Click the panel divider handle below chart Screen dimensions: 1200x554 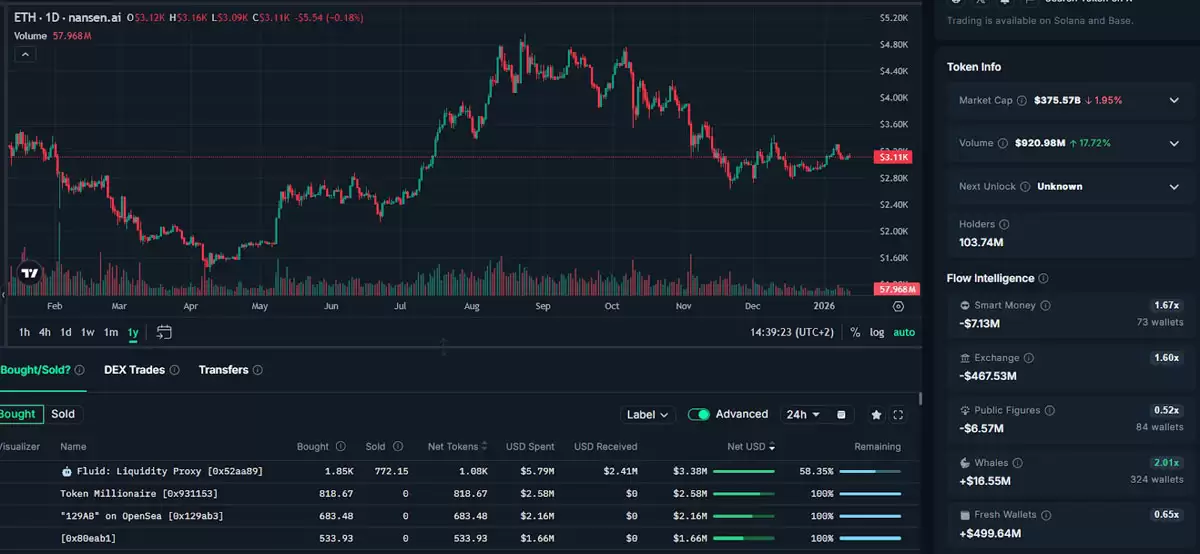tap(444, 347)
